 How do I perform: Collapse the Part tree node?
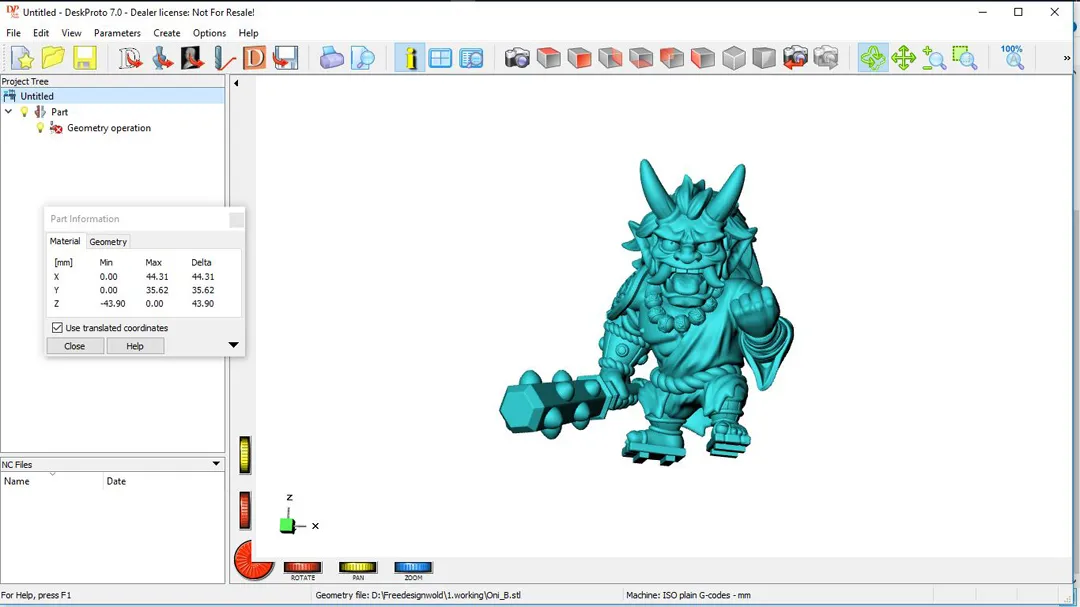point(8,112)
